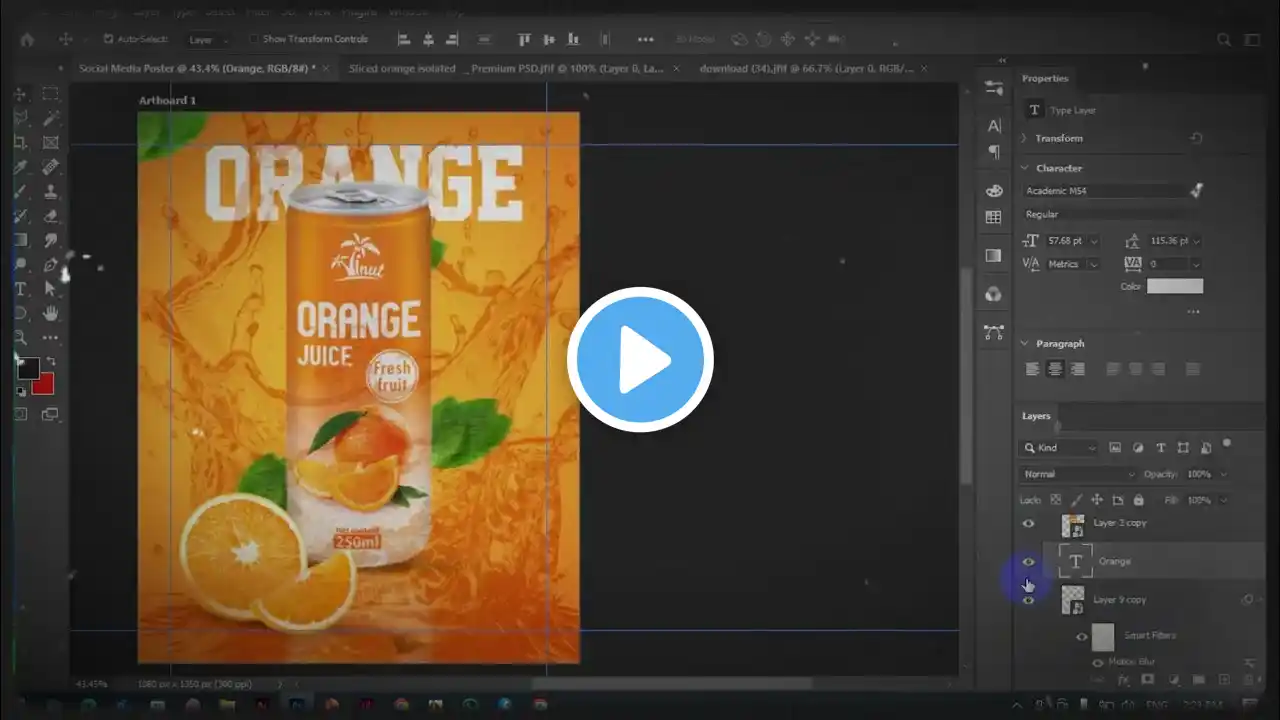Choose the Pen tool
Screen dimensions: 1280x720
(x=50, y=266)
